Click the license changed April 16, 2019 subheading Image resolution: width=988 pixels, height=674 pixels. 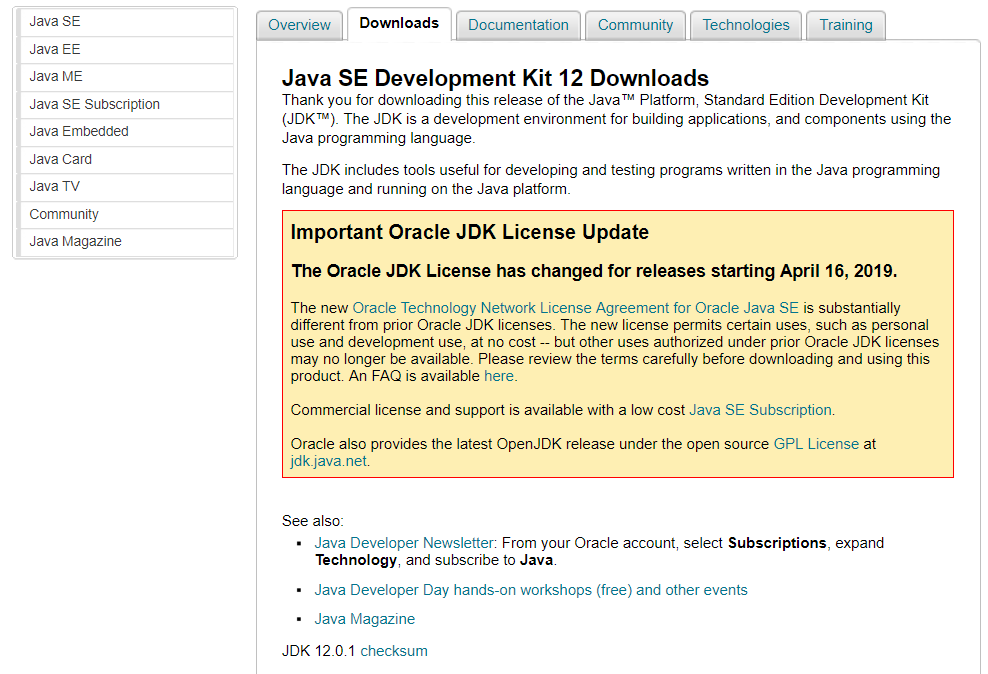click(594, 271)
